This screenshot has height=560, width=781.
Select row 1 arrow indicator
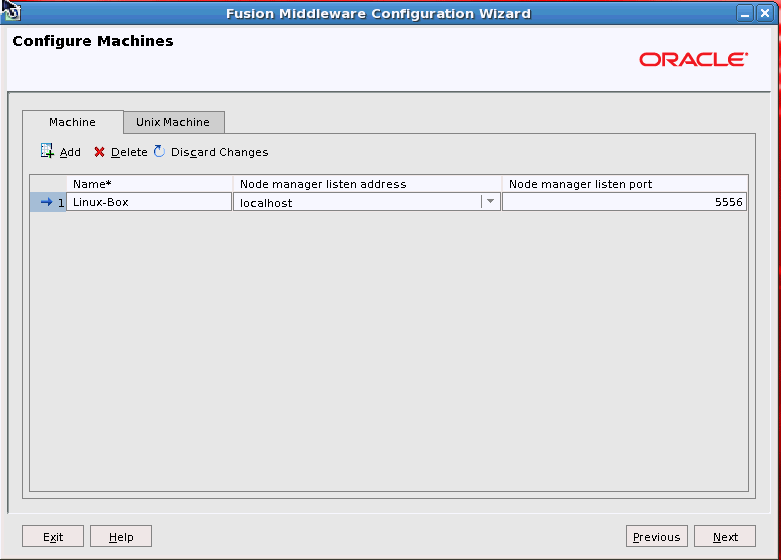[46, 202]
